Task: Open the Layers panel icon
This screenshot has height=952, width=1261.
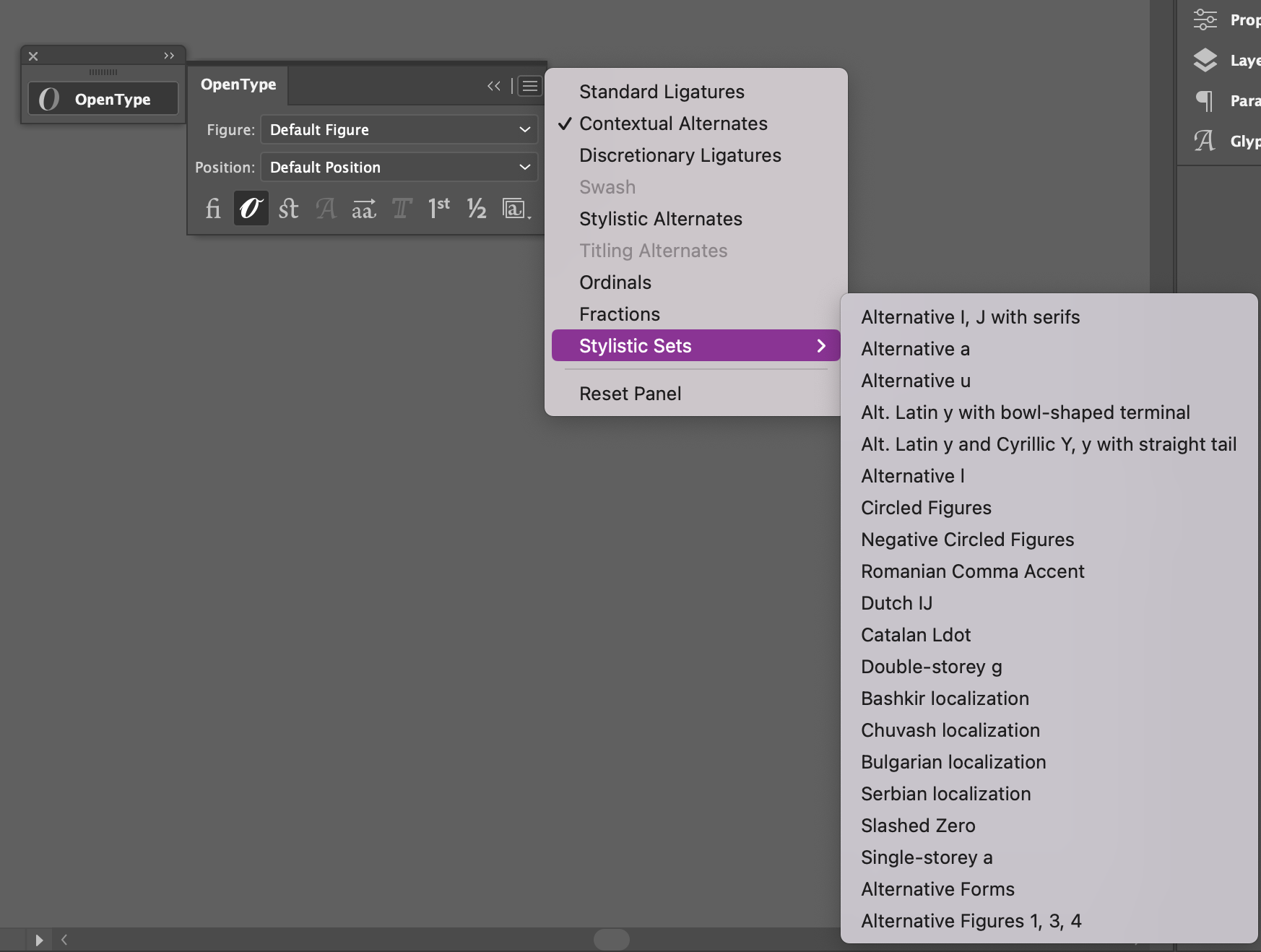Action: pos(1205,60)
